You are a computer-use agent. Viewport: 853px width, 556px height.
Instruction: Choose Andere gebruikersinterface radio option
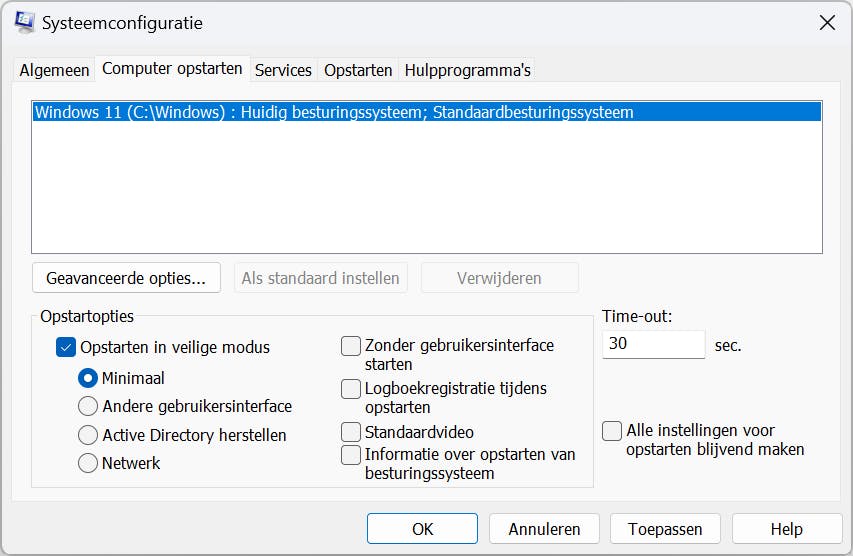tap(88, 407)
